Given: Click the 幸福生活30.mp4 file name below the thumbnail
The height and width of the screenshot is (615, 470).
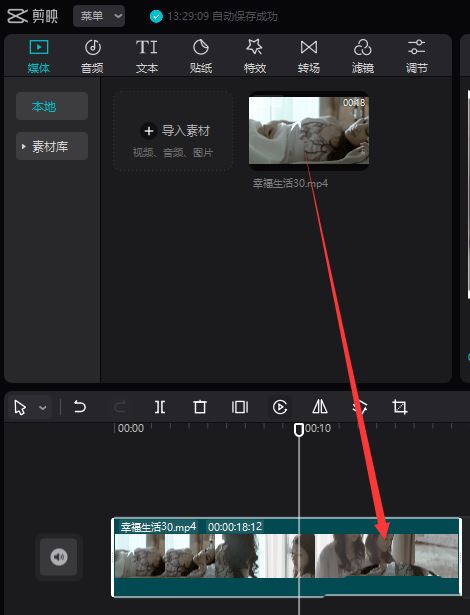Looking at the screenshot, I should pos(290,183).
